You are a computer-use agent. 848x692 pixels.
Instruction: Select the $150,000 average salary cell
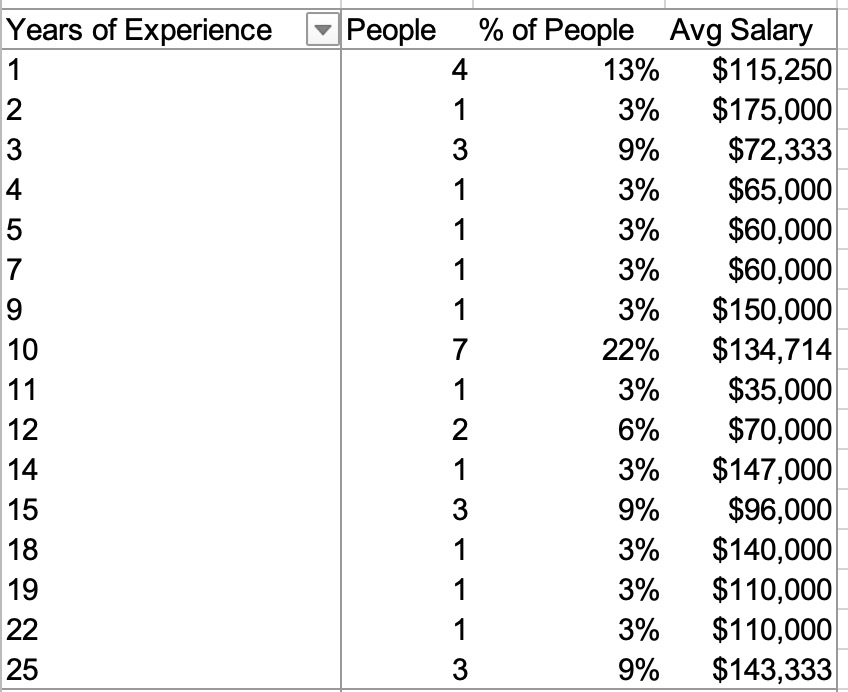(x=771, y=310)
